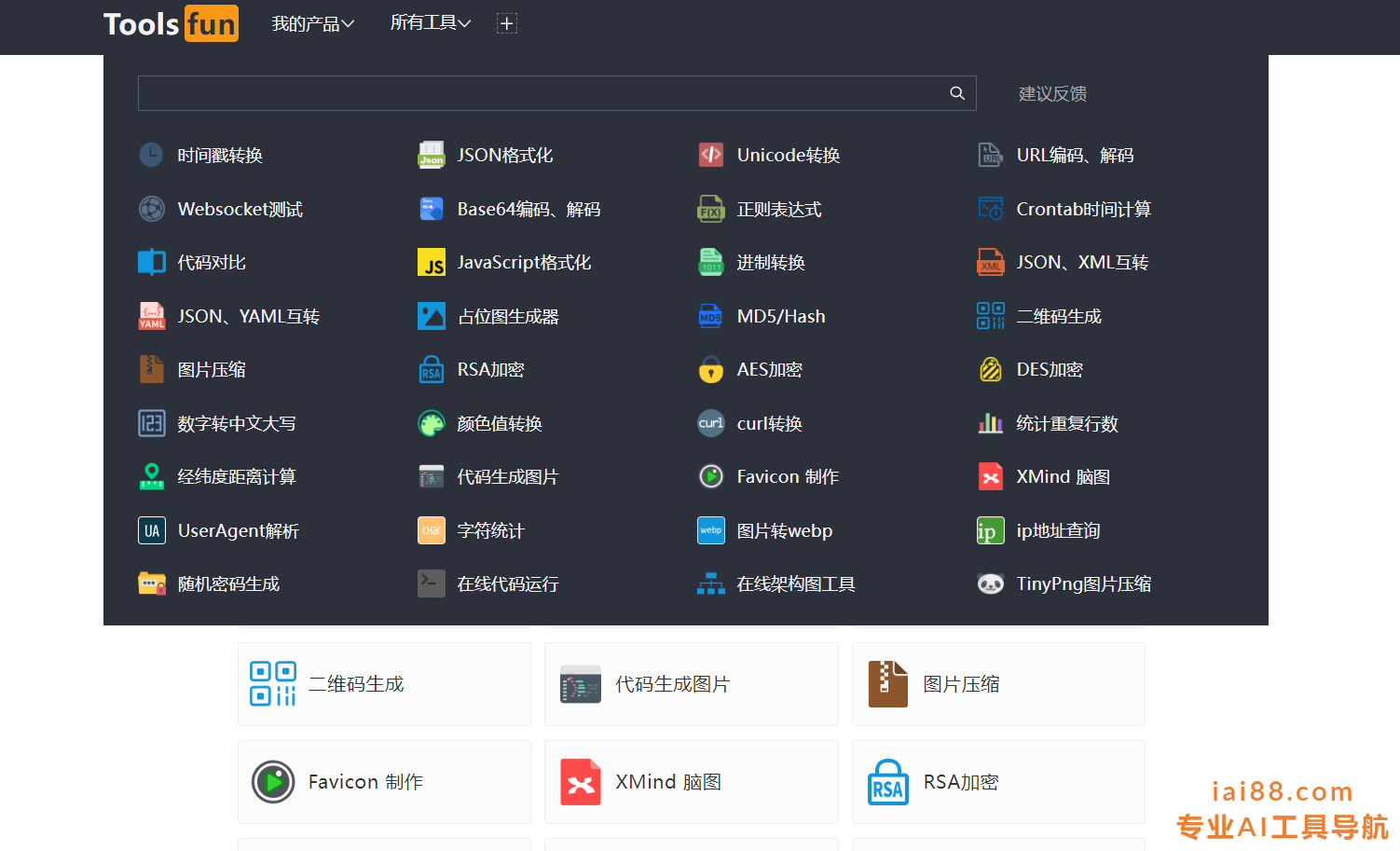Select 在线代码运行 menu entry text

click(x=508, y=583)
